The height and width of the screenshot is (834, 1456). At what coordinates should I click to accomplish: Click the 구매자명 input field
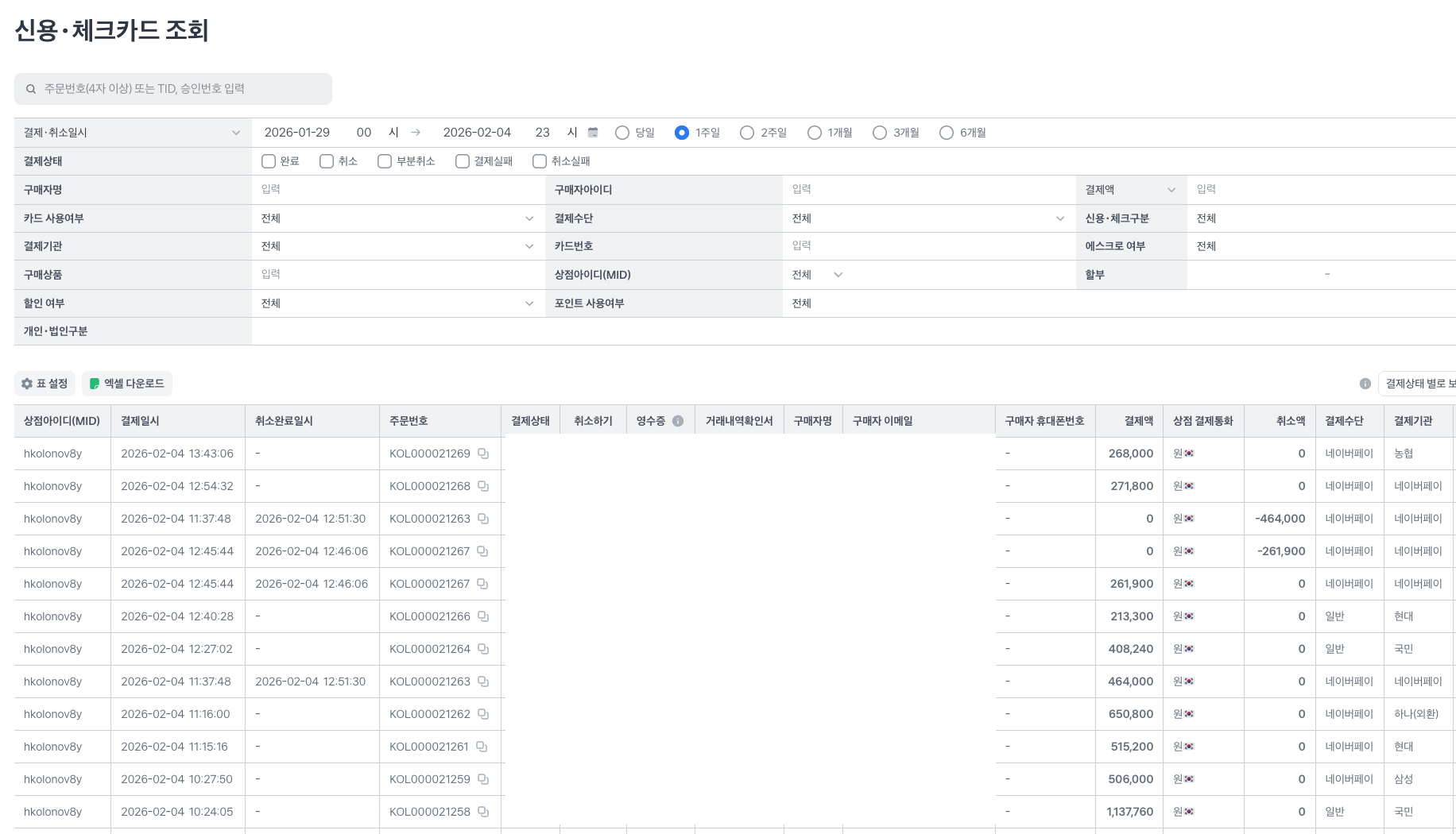pyautogui.click(x=398, y=189)
